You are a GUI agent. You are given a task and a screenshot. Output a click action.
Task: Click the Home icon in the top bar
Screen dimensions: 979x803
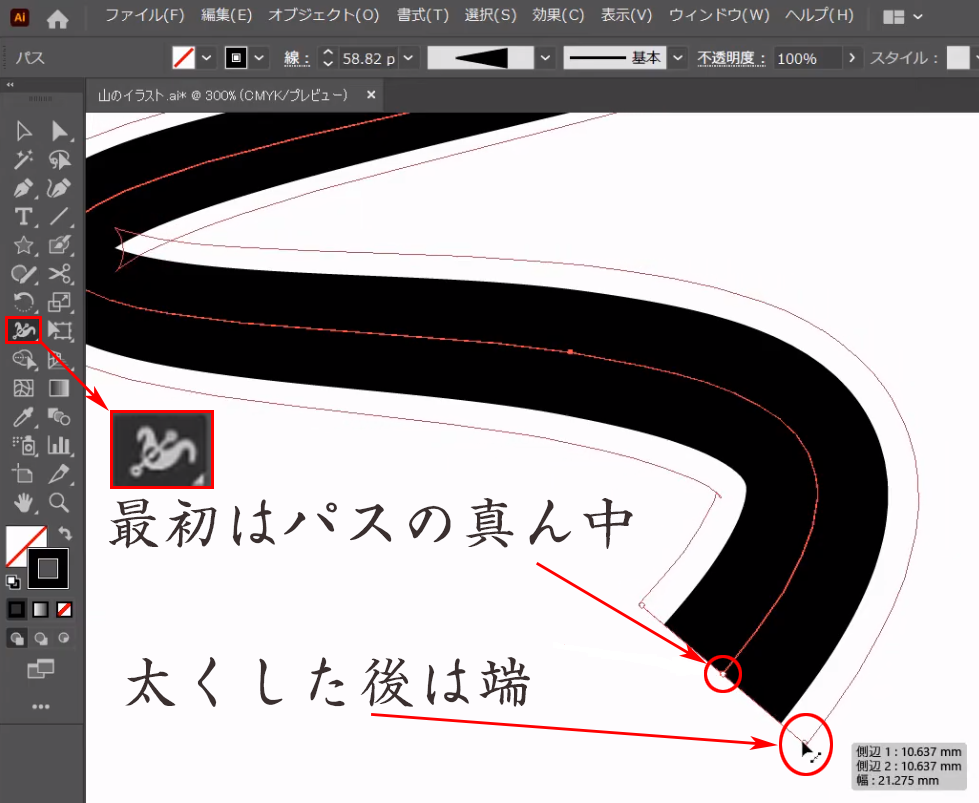click(59, 17)
